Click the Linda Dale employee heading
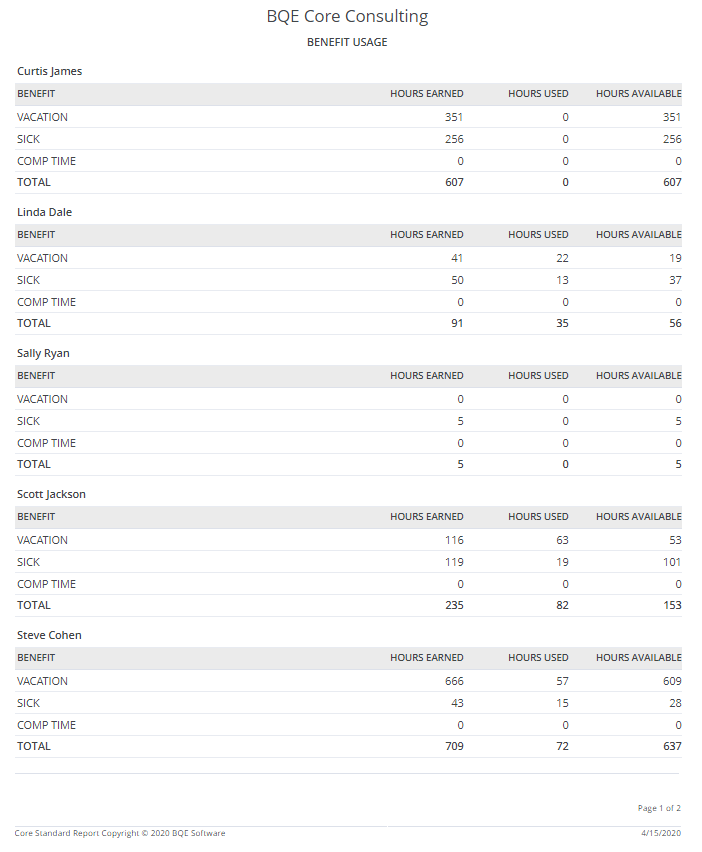 tap(45, 212)
